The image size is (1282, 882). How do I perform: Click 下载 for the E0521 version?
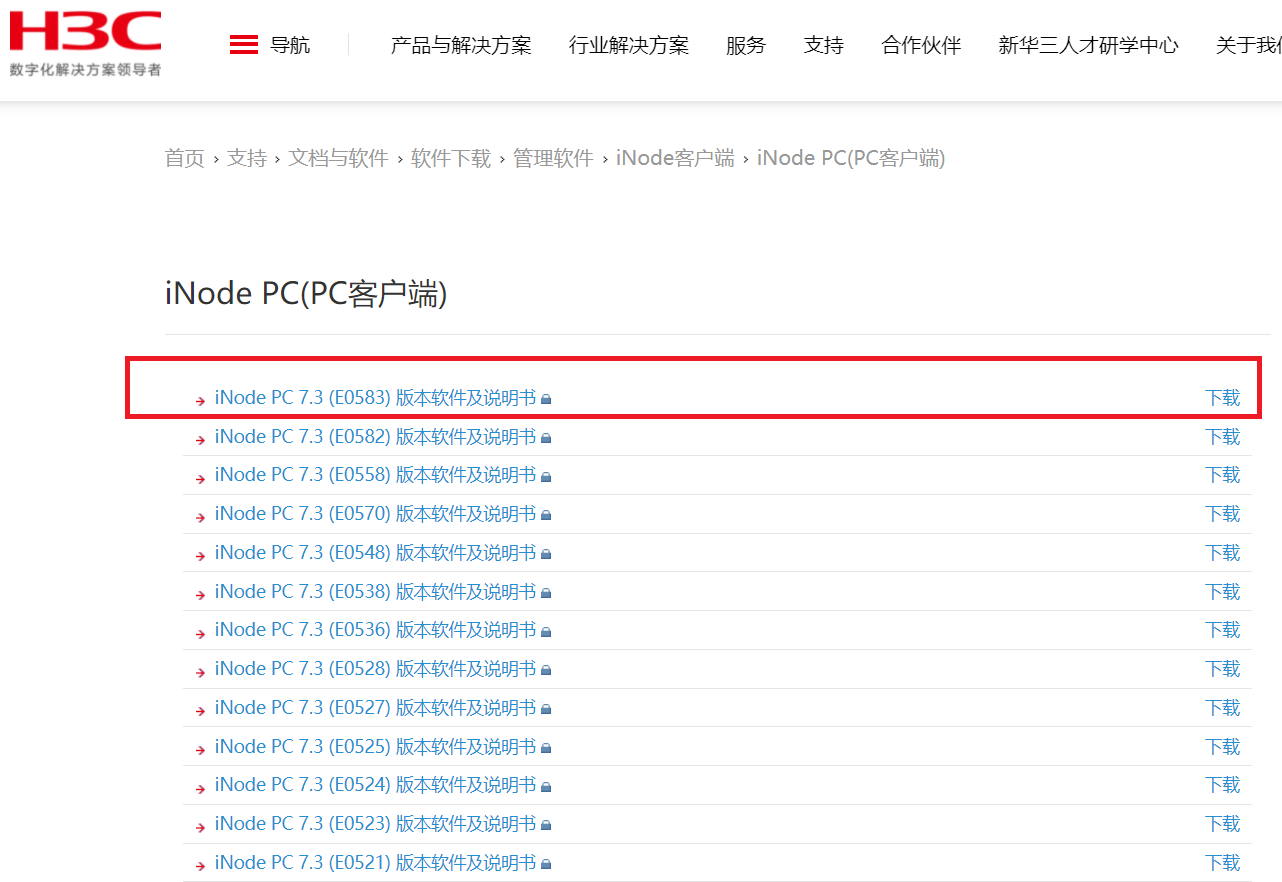[x=1223, y=863]
